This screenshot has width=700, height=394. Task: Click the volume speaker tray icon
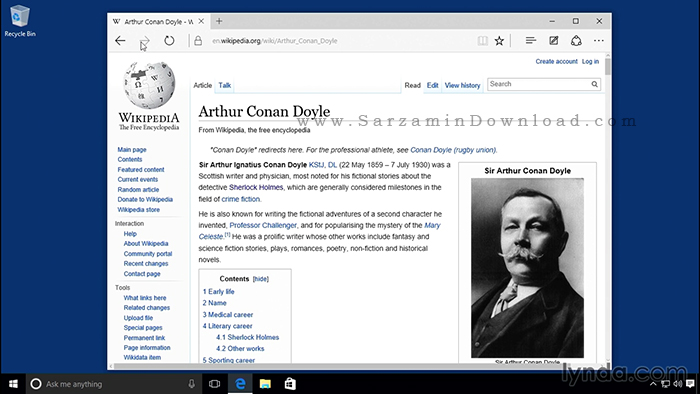coord(678,384)
